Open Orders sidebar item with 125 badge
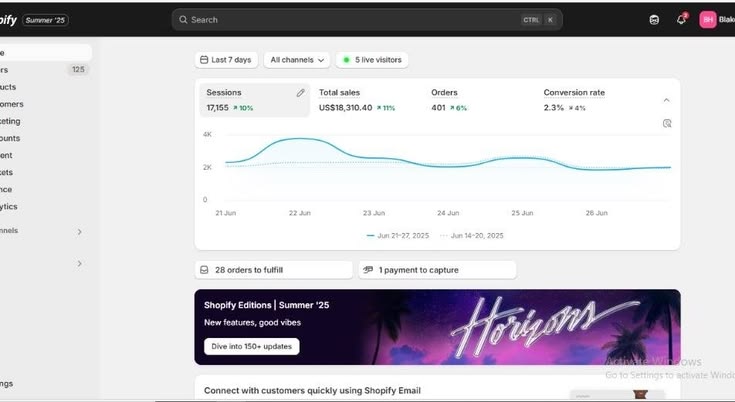The height and width of the screenshot is (402, 735). point(45,70)
